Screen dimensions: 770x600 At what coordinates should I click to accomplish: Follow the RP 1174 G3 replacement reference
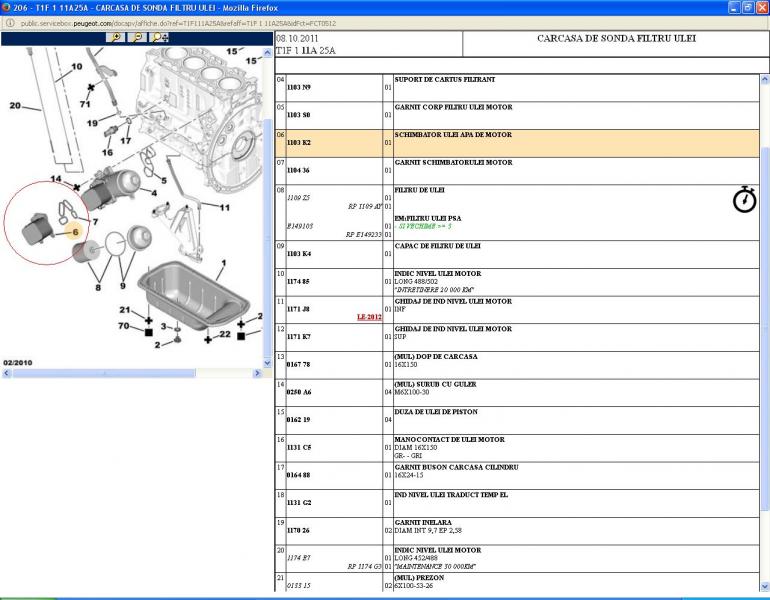pos(364,567)
